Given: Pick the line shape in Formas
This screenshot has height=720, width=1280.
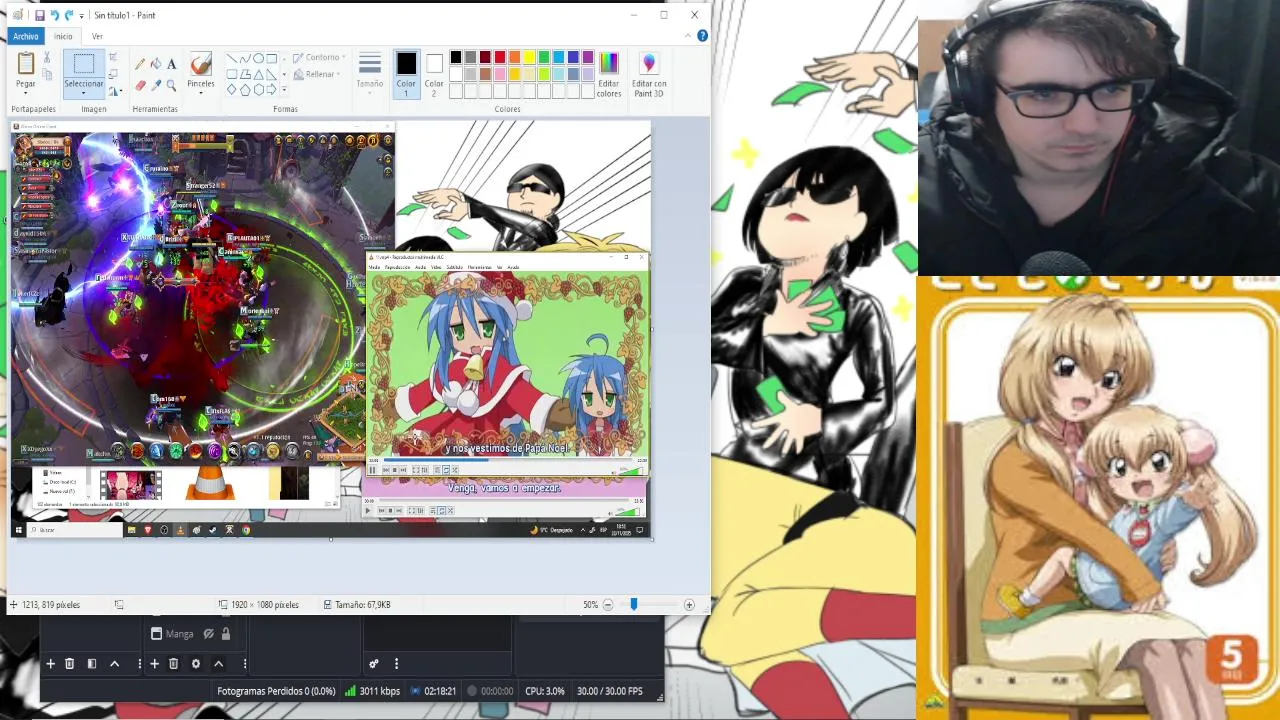Looking at the screenshot, I should tap(232, 58).
